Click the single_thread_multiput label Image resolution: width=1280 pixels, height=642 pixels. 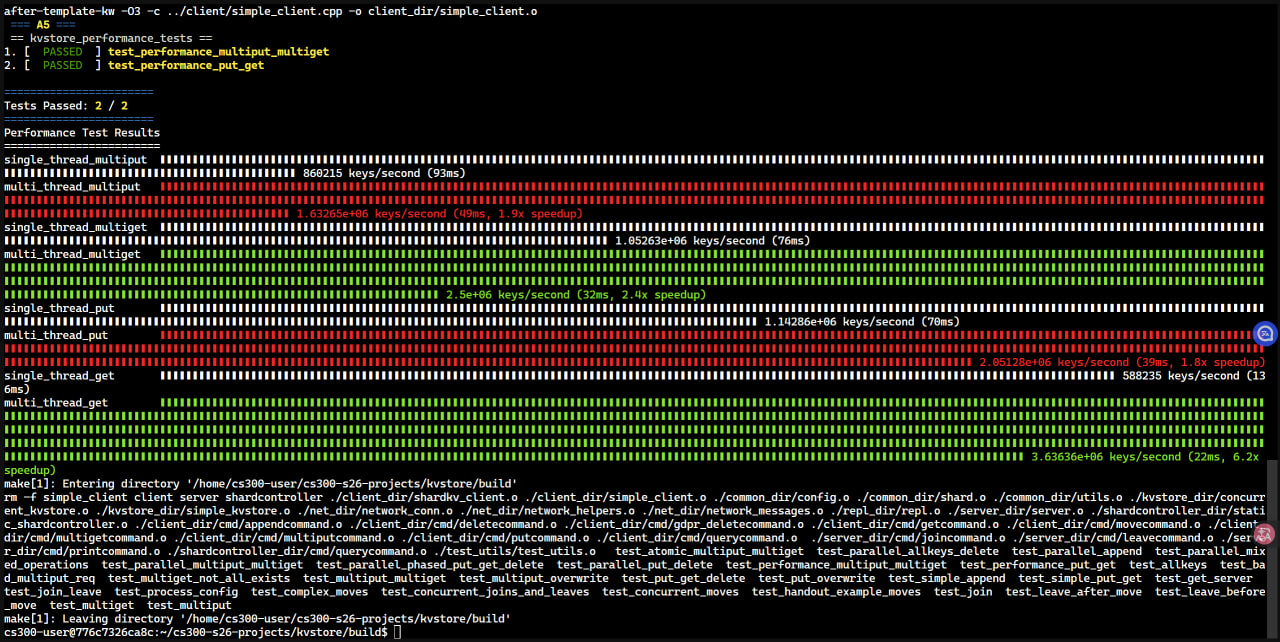point(75,159)
